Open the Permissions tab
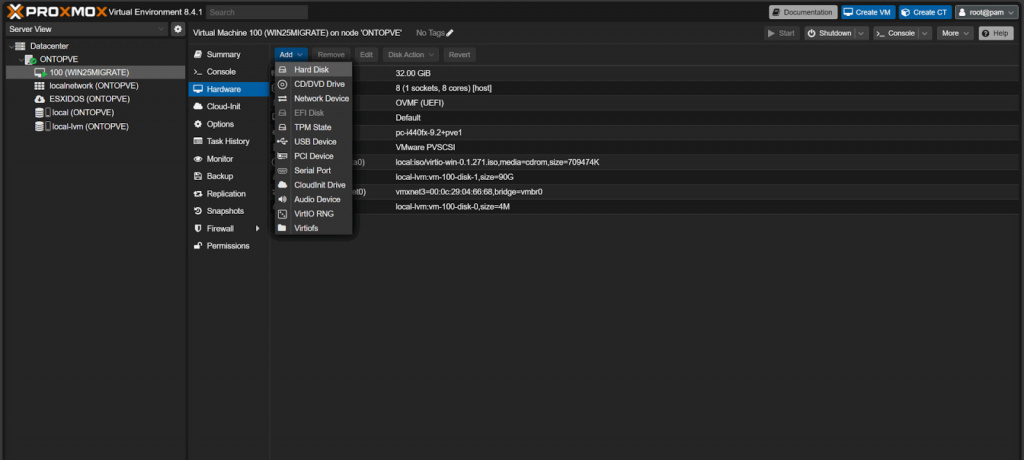The width and height of the screenshot is (1024, 460). click(229, 246)
